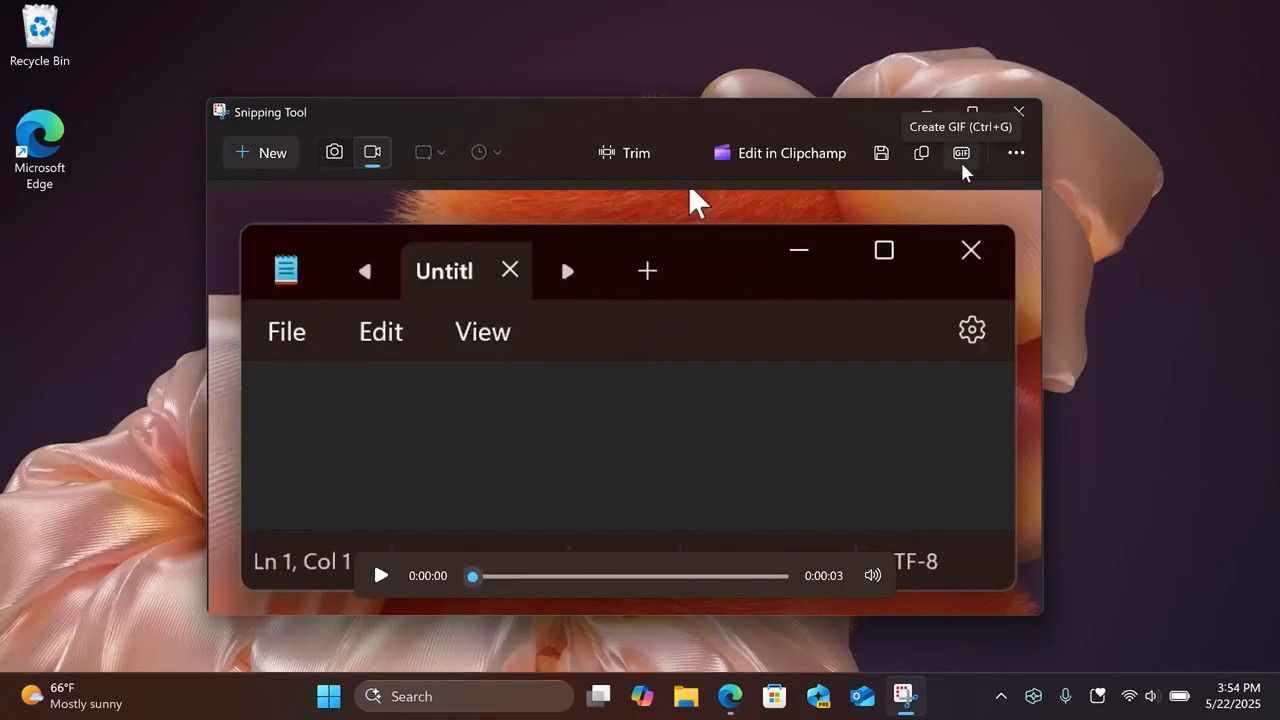Play the recorded video
1280x720 pixels.
pos(381,575)
